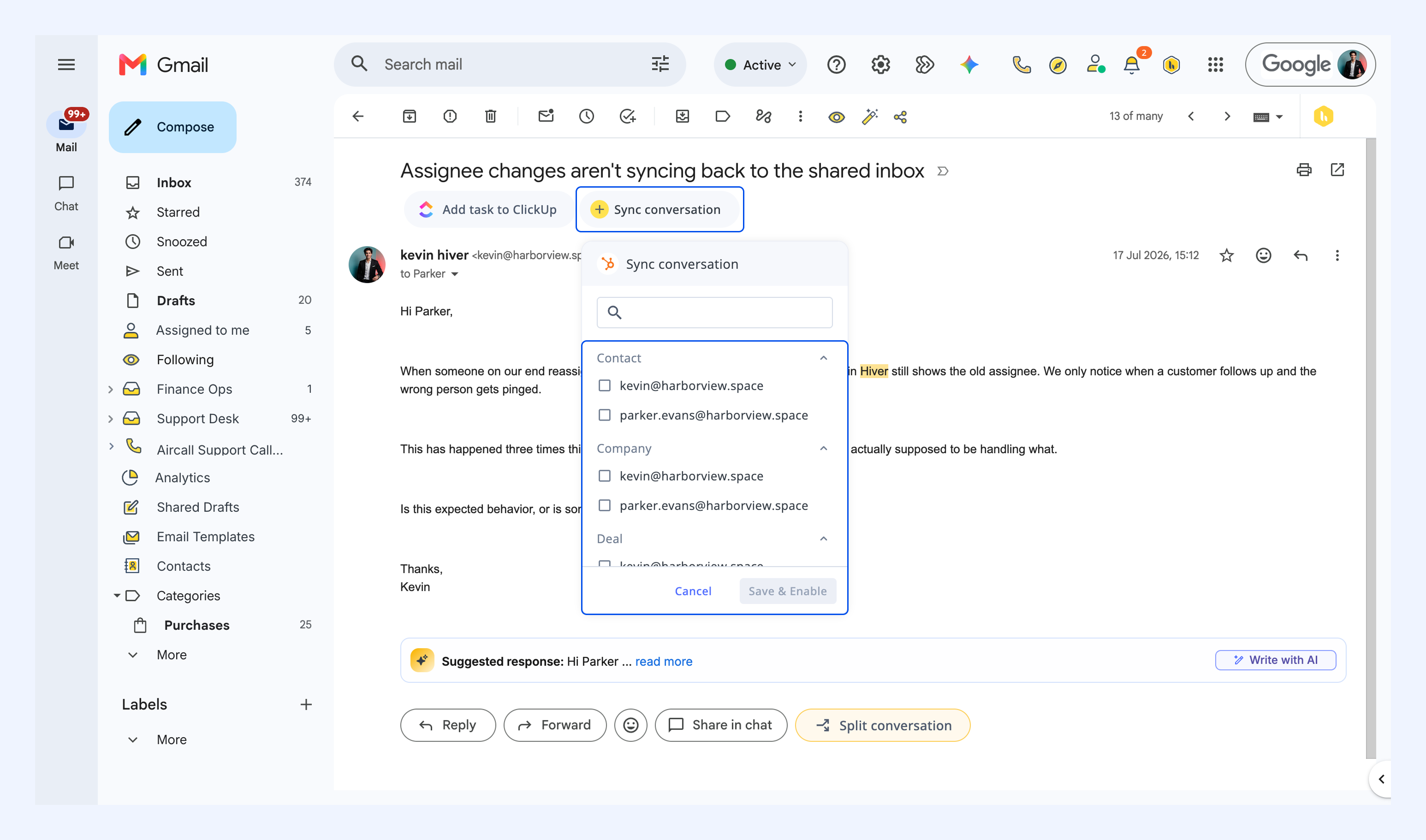The width and height of the screenshot is (1426, 840).
Task: Snooze this conversation
Action: [x=587, y=117]
